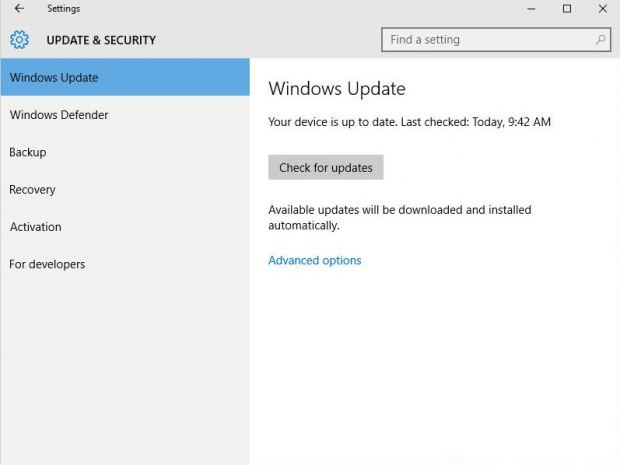Click the UPDATE & SECURITY header text
The image size is (620, 465).
pyautogui.click(x=101, y=40)
